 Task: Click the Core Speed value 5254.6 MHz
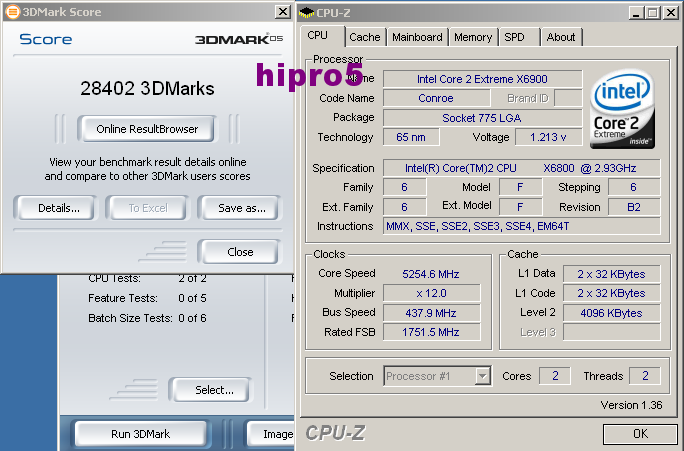(x=431, y=274)
